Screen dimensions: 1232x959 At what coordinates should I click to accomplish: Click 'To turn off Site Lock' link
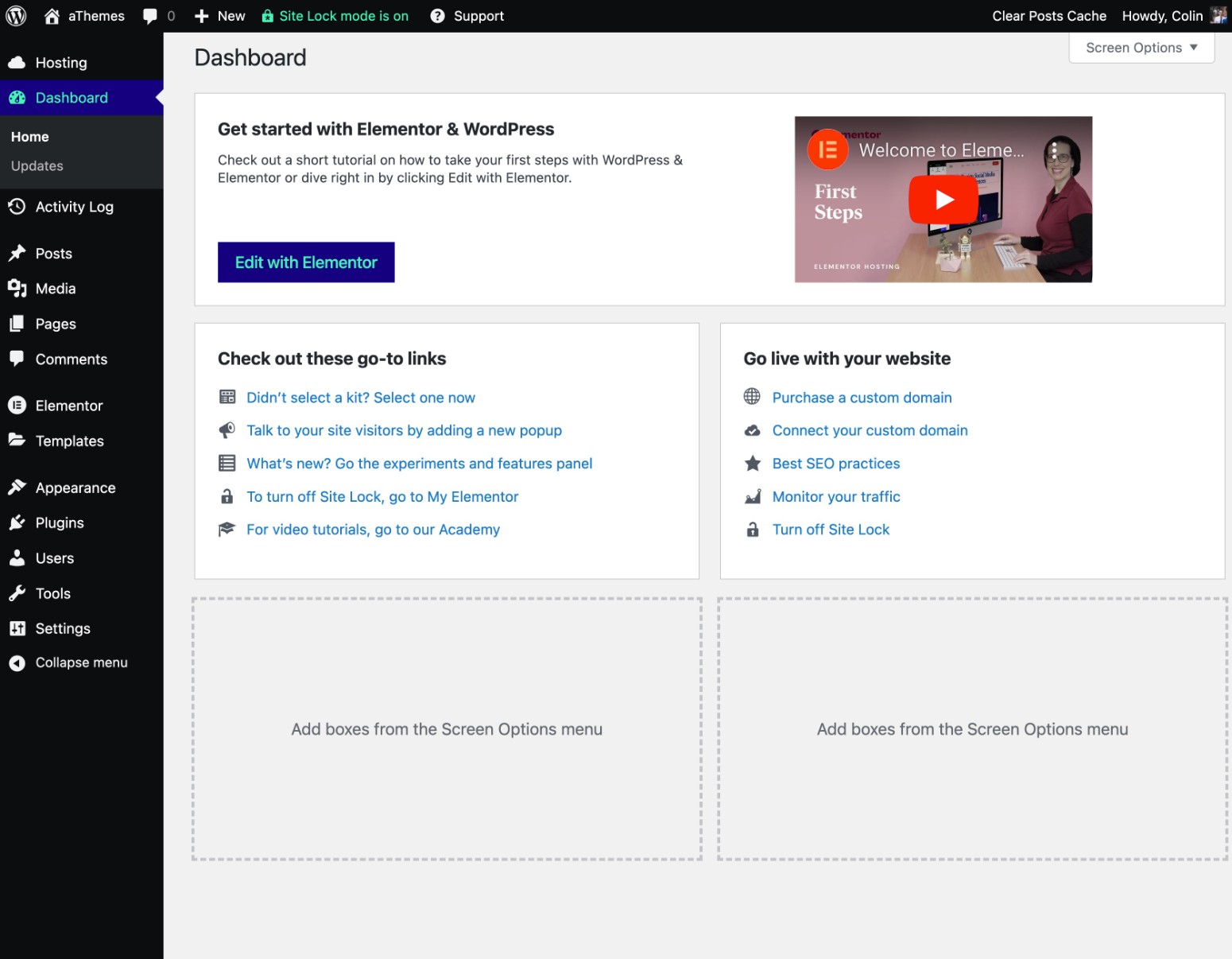tap(382, 497)
